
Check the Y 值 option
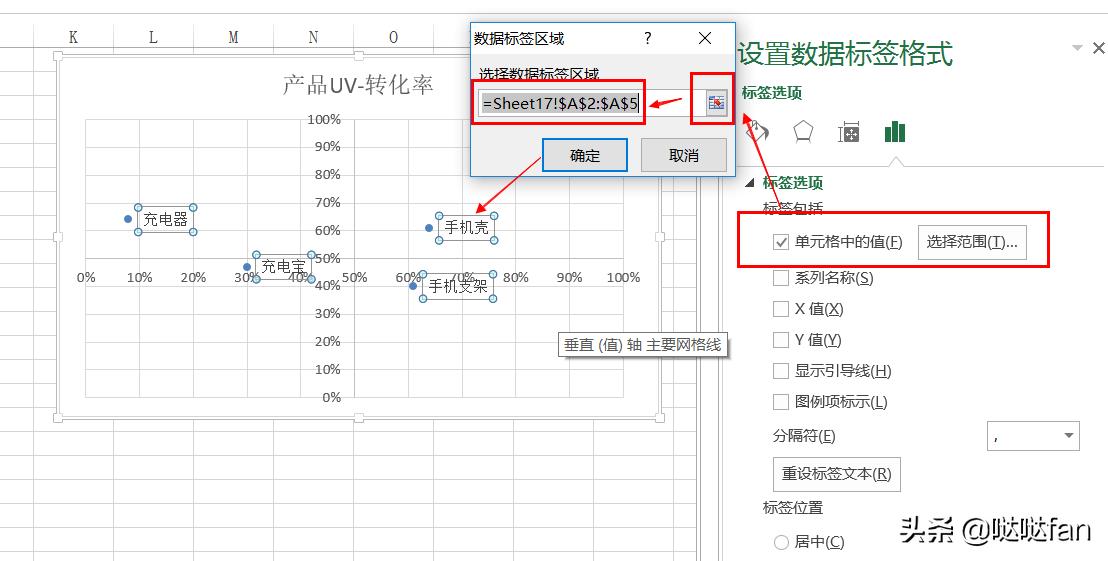[781, 340]
